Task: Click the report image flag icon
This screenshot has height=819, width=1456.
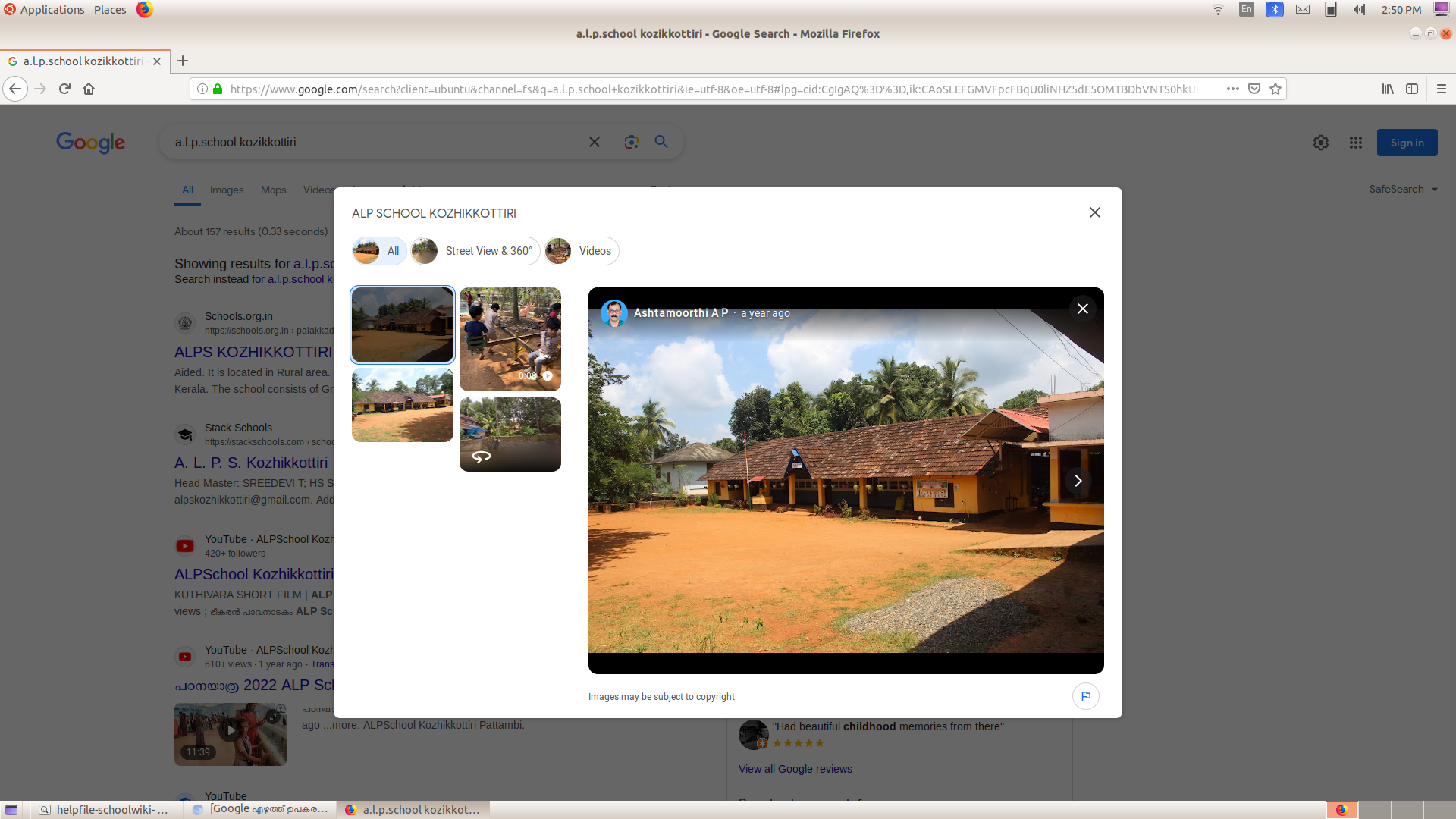Action: (1085, 696)
